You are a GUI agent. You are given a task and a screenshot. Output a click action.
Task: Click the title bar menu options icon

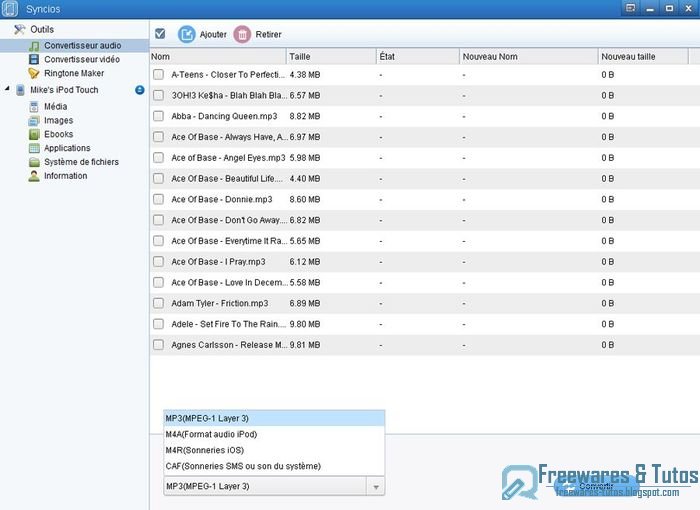tap(630, 8)
